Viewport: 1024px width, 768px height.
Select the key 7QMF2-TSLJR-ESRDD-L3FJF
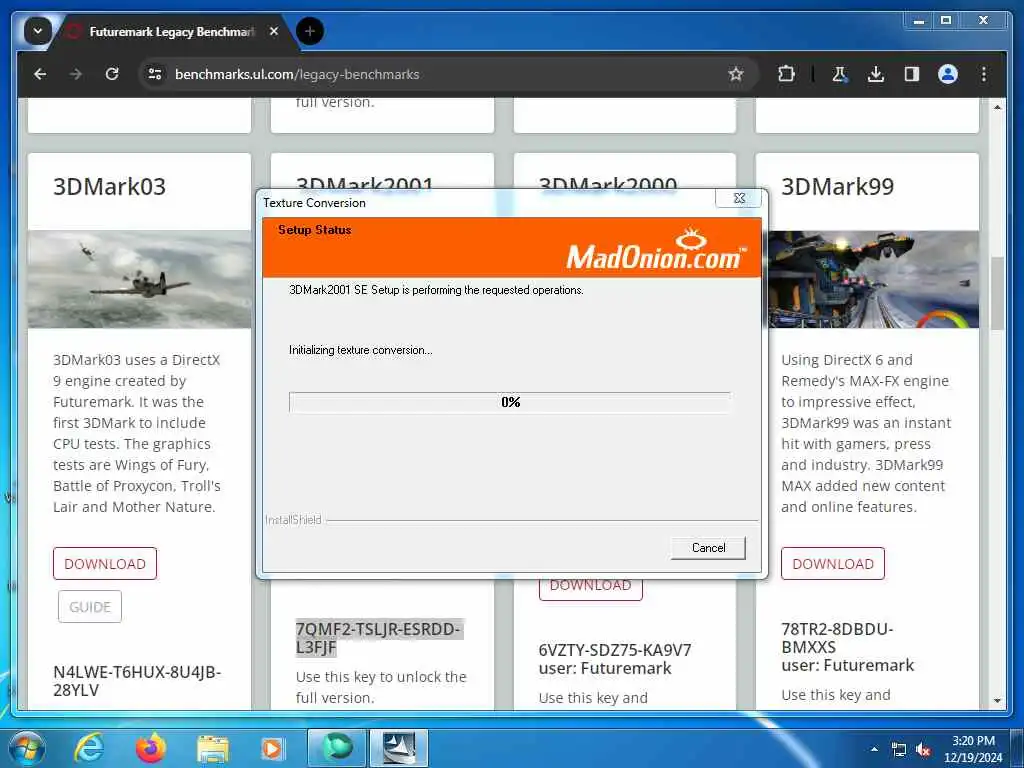click(379, 638)
